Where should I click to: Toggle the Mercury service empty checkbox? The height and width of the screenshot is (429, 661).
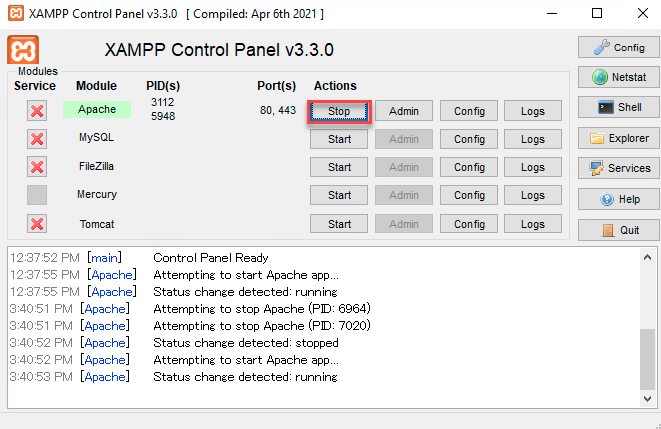37,195
